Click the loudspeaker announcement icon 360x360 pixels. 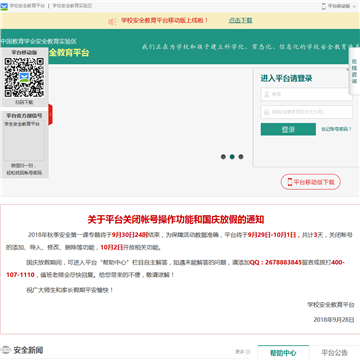point(112,21)
